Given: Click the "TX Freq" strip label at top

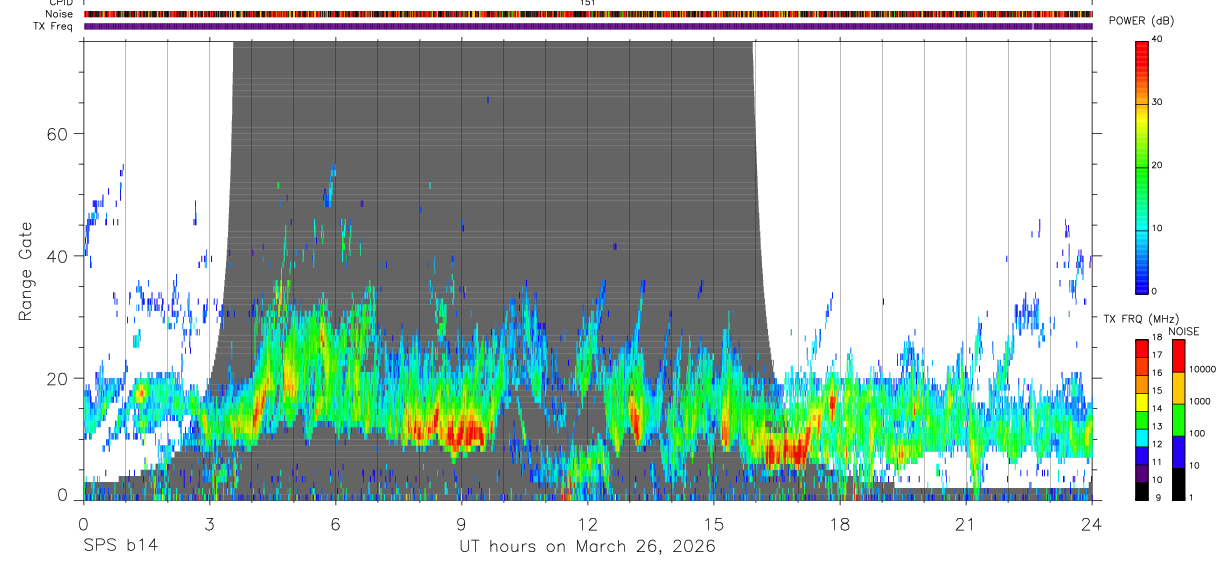Looking at the screenshot, I should click(x=54, y=26).
